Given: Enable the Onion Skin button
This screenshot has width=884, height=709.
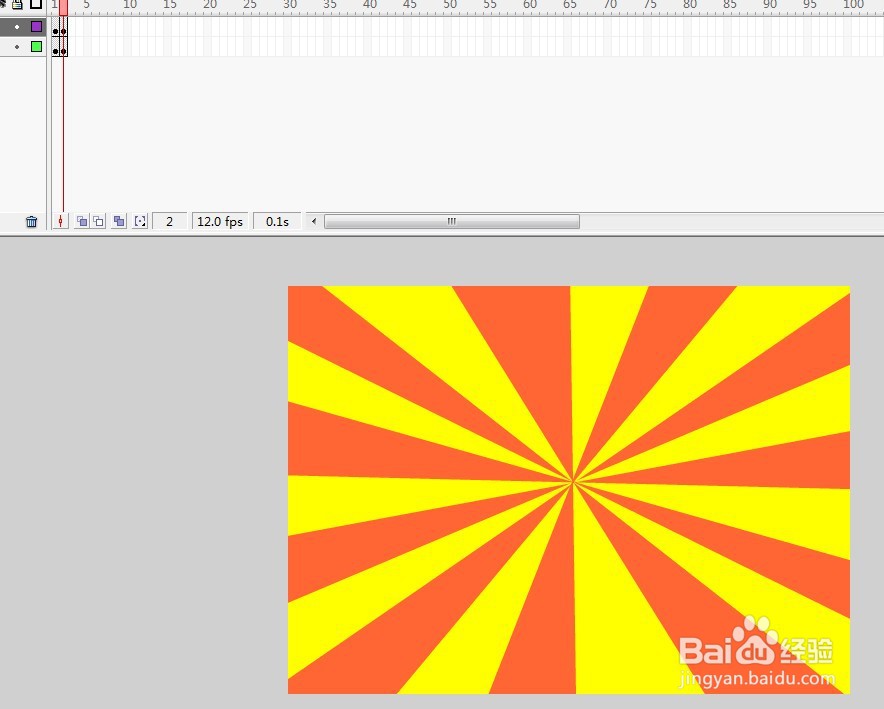Looking at the screenshot, I should [x=82, y=221].
